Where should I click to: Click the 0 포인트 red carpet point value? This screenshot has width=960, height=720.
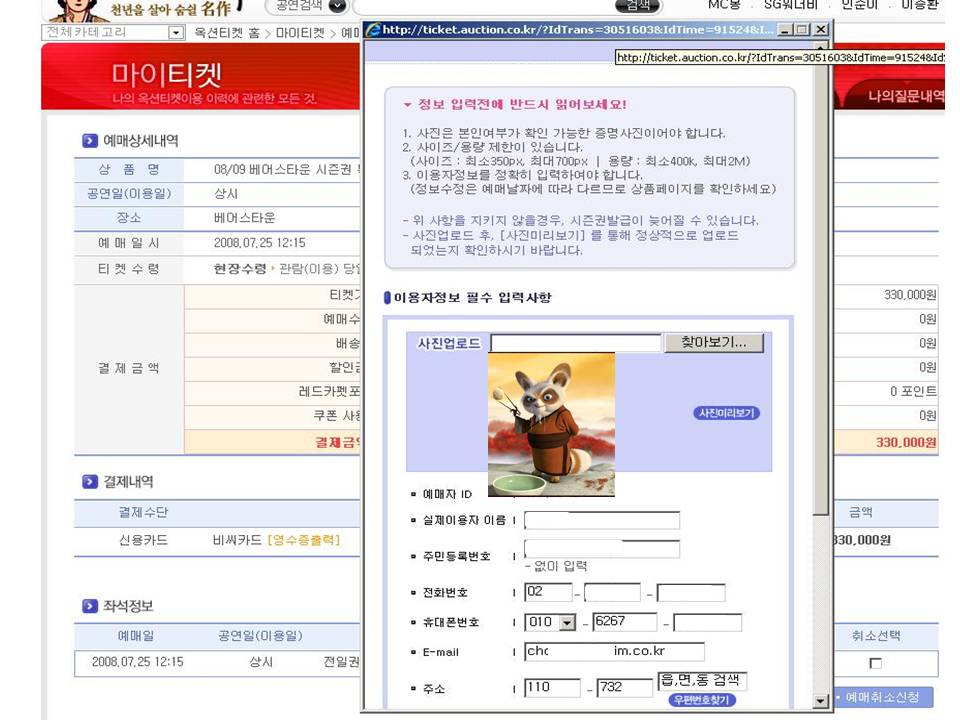point(913,391)
